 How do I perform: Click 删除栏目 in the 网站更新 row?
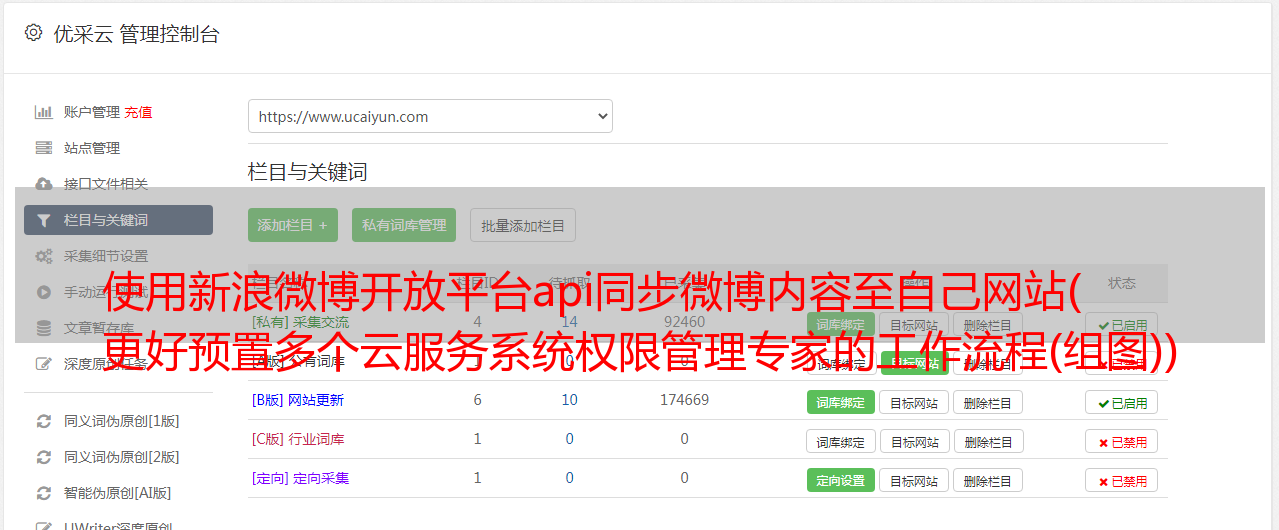(988, 402)
